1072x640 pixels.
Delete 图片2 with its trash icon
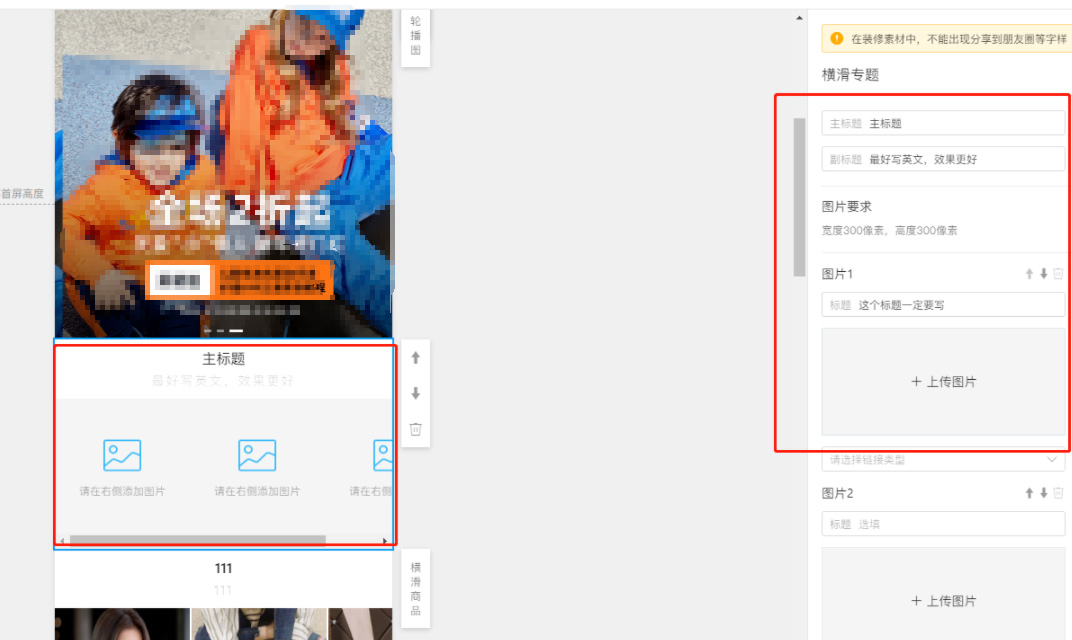click(x=1056, y=492)
